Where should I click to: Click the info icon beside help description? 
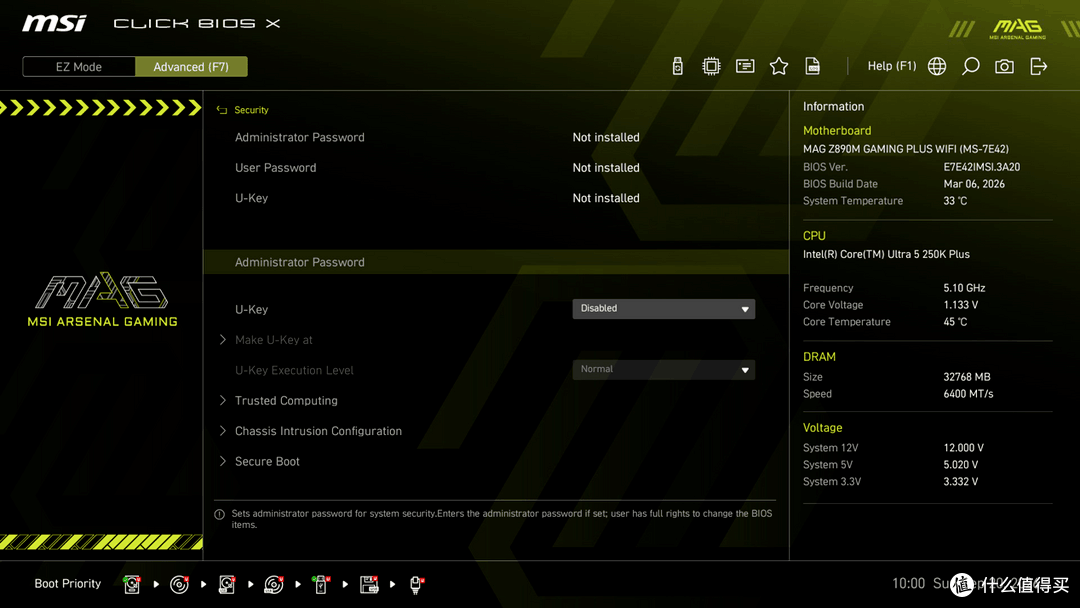point(220,514)
